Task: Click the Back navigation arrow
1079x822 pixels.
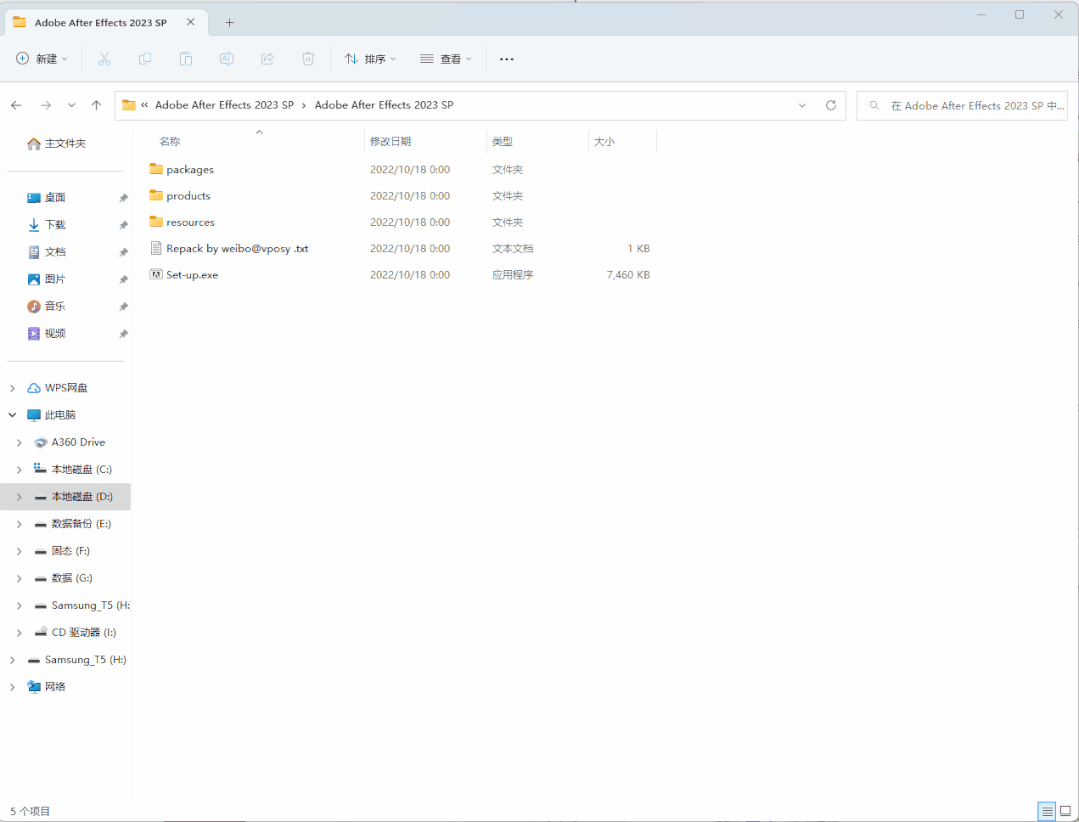Action: (x=16, y=105)
